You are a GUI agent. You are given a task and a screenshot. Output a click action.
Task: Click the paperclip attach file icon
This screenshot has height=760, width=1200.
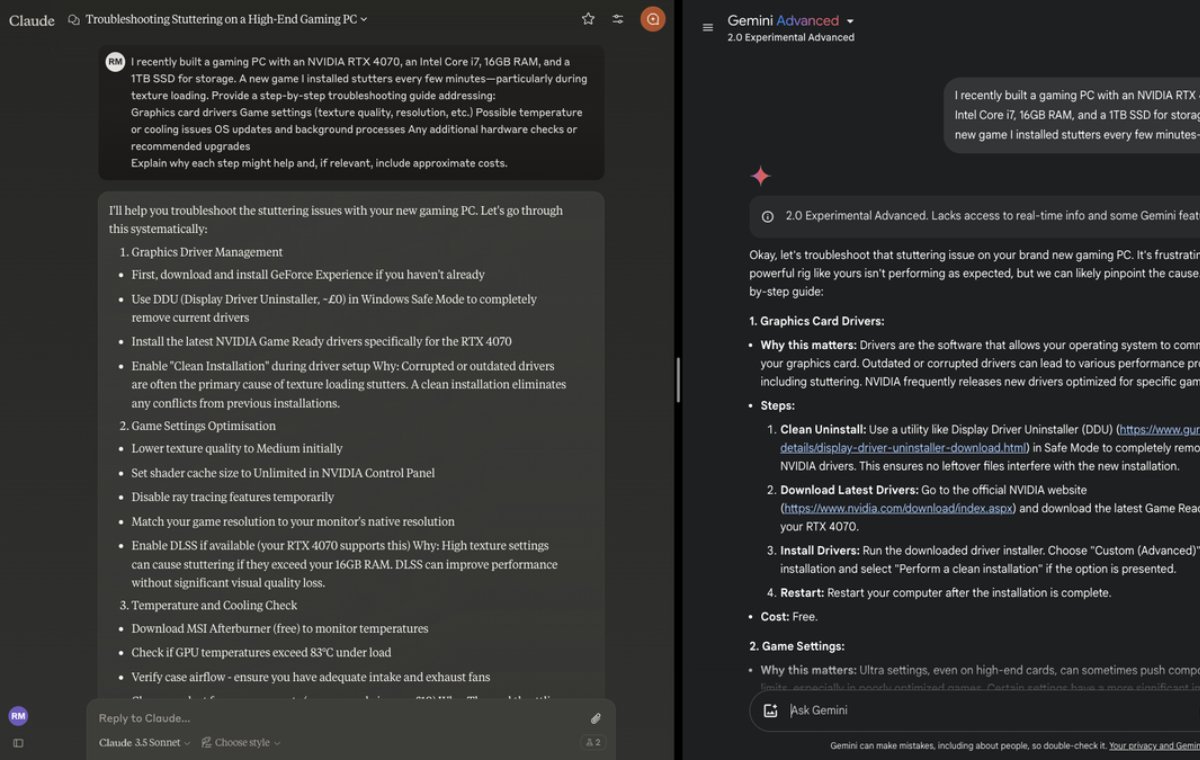(595, 718)
